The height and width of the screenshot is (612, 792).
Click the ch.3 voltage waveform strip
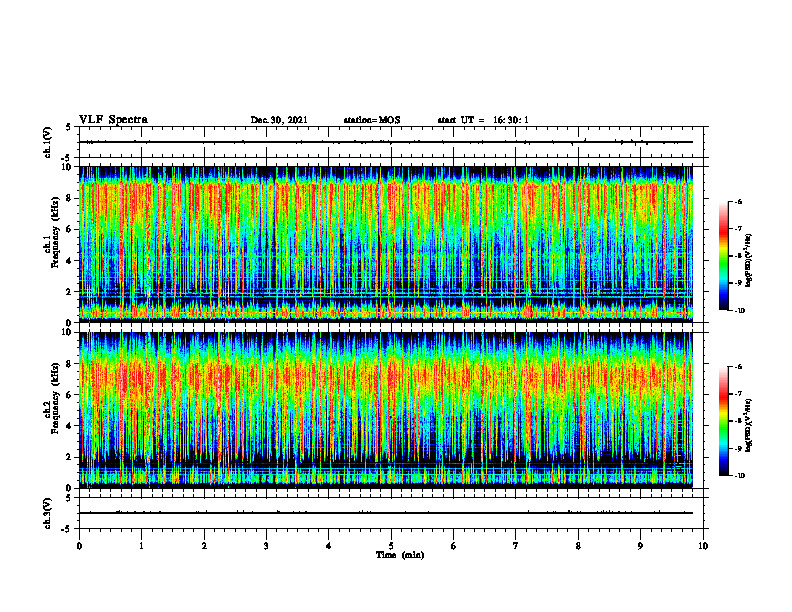tap(391, 513)
